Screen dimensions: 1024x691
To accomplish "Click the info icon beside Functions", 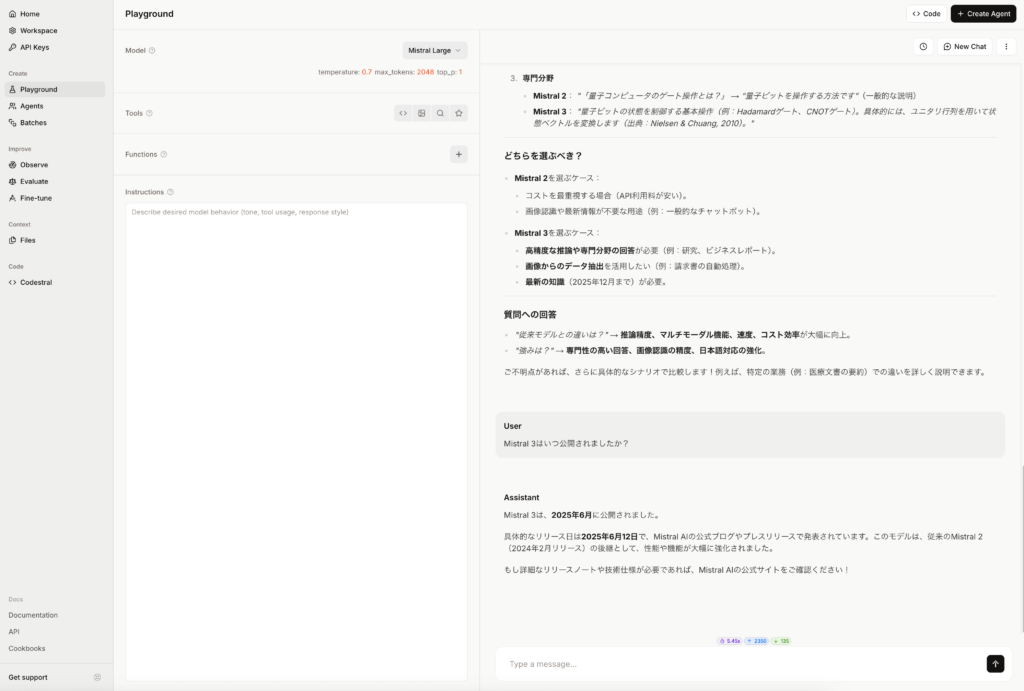I will pyautogui.click(x=164, y=154).
